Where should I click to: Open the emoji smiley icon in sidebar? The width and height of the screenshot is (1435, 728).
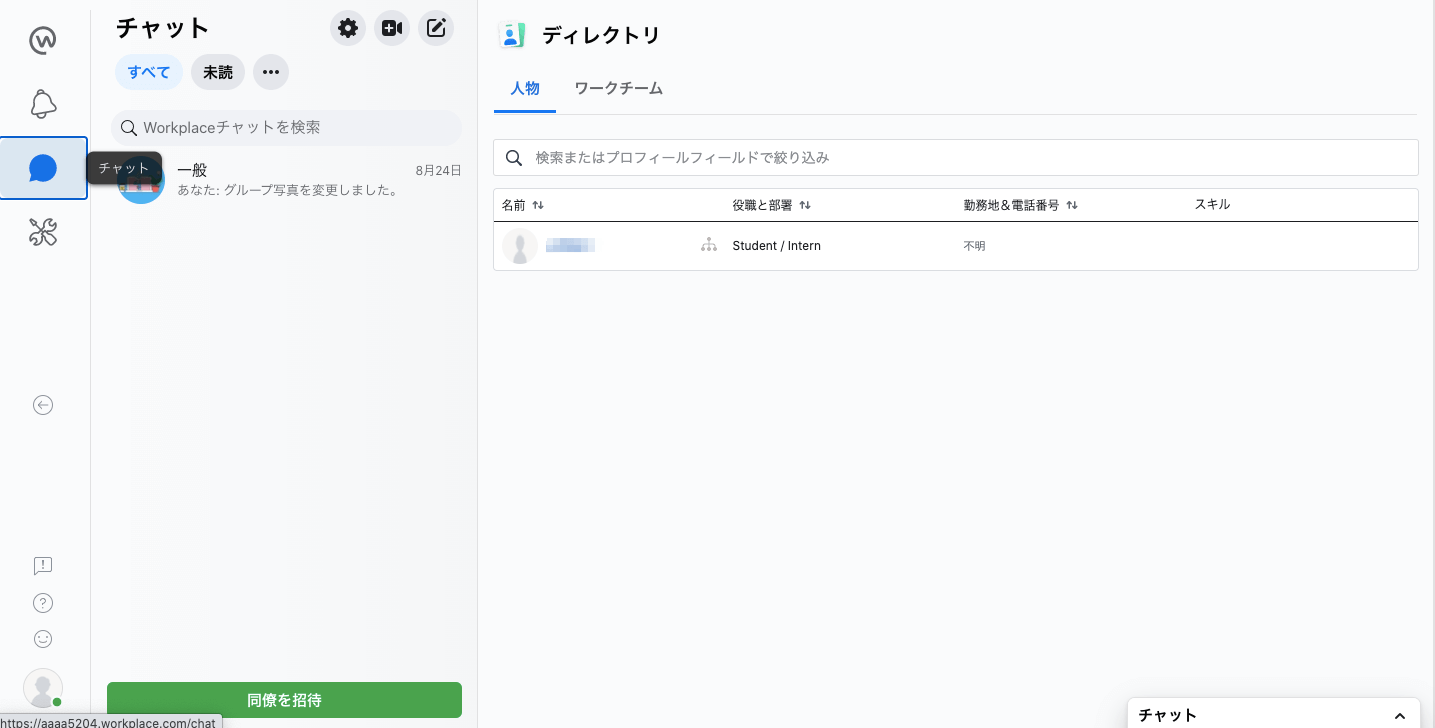pyautogui.click(x=43, y=638)
